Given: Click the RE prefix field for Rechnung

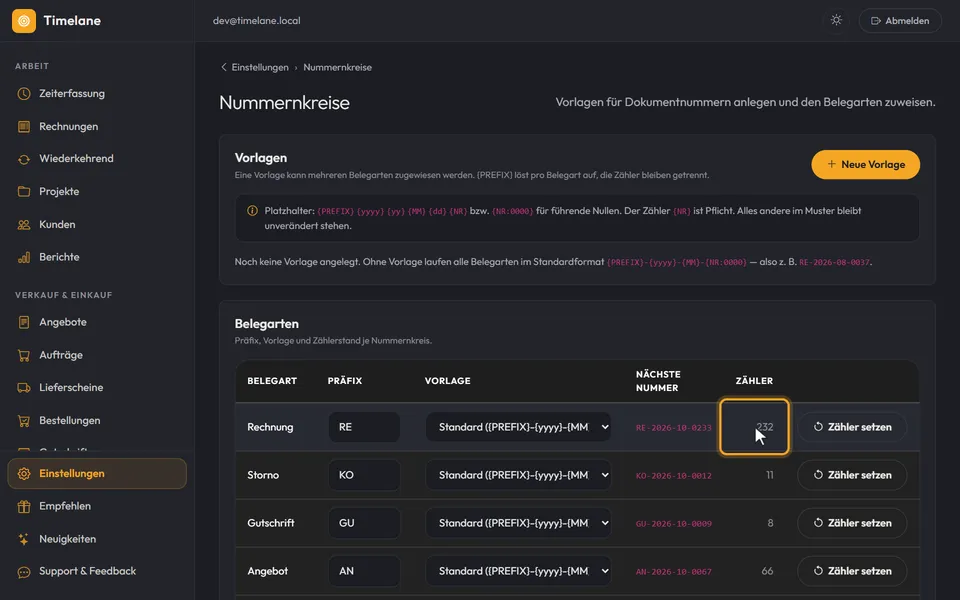Looking at the screenshot, I should [x=364, y=427].
